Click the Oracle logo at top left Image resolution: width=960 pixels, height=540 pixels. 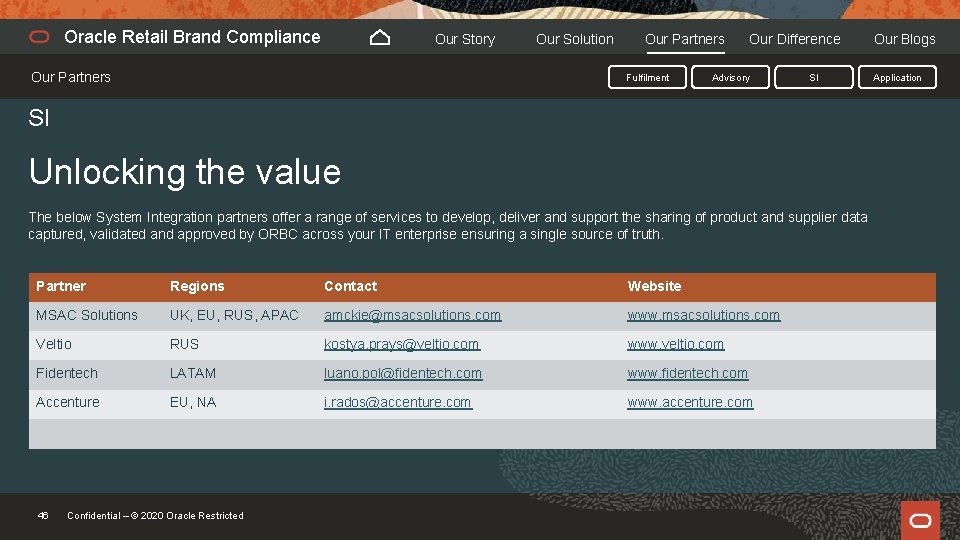[x=40, y=37]
